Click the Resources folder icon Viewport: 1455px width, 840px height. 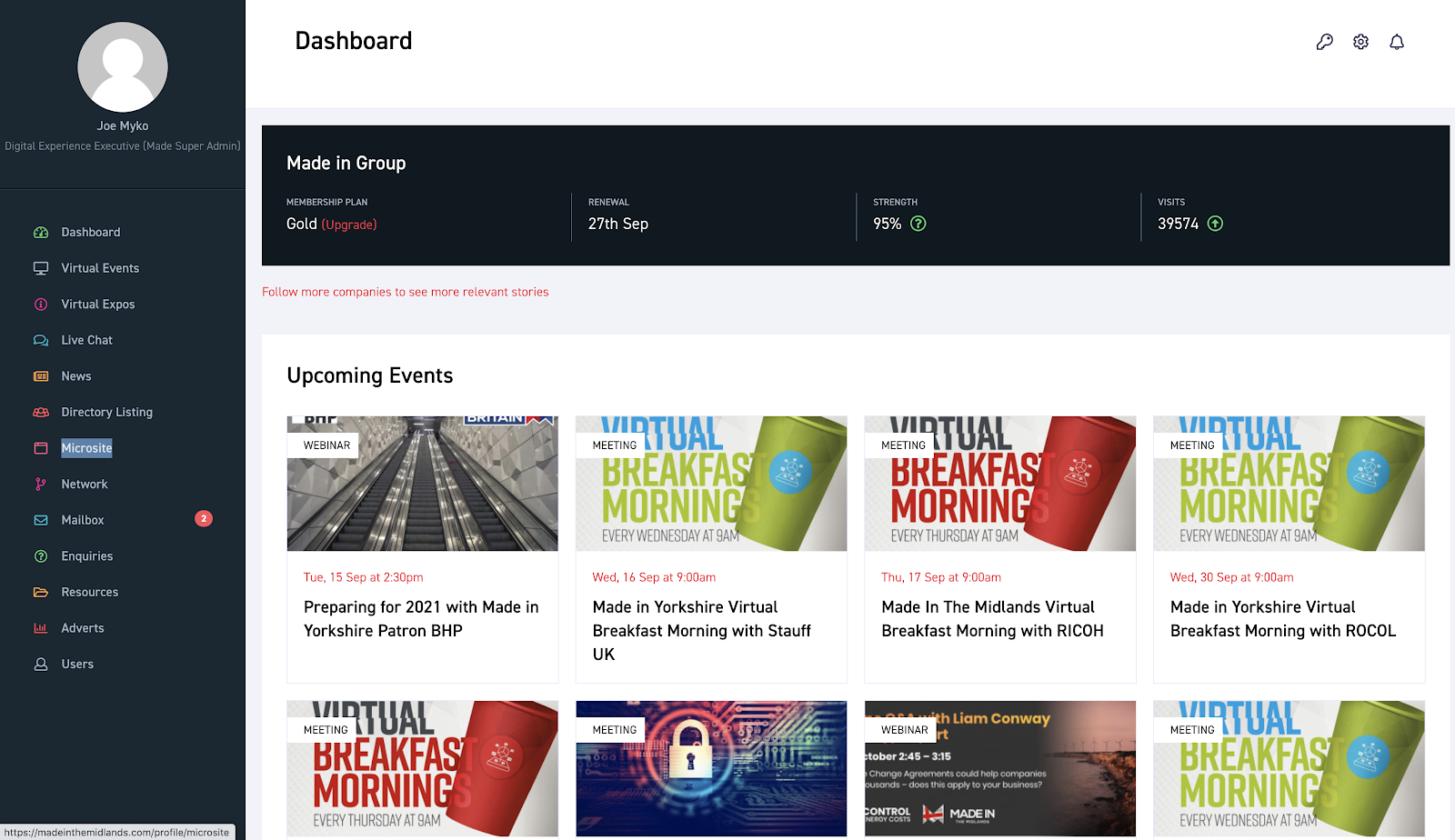[x=41, y=593]
